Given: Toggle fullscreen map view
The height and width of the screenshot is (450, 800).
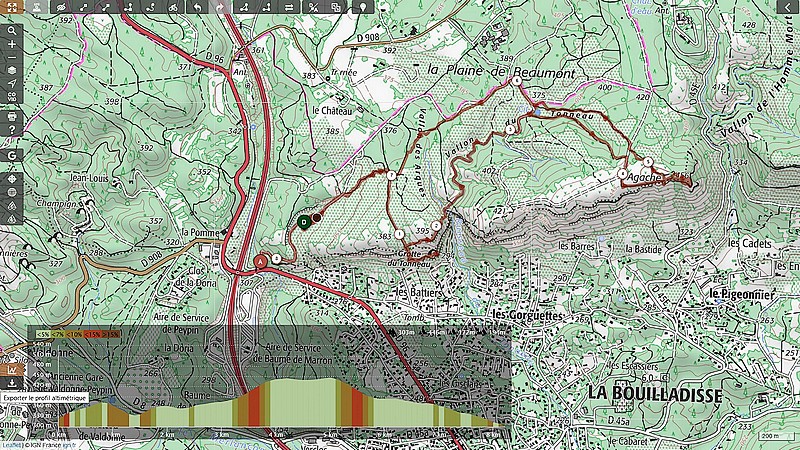Looking at the screenshot, I should [x=12, y=7].
